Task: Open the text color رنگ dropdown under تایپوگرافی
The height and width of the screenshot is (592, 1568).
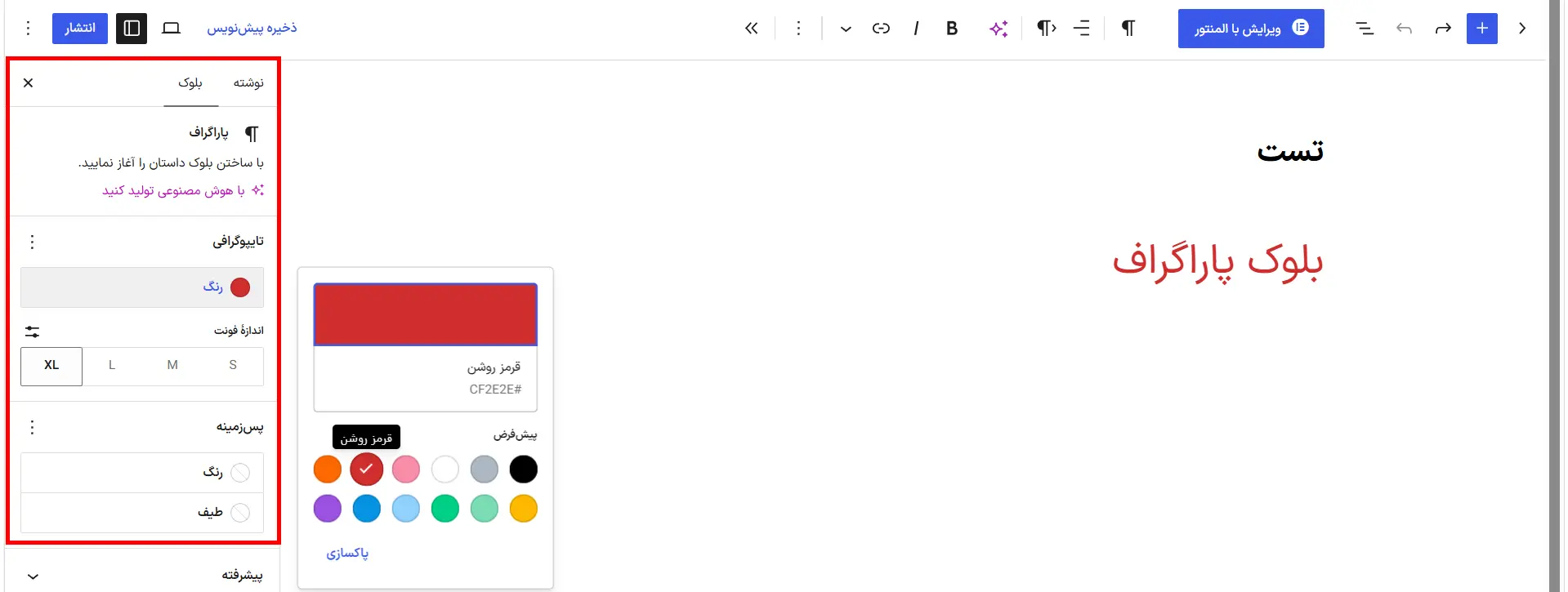Action: [x=142, y=287]
